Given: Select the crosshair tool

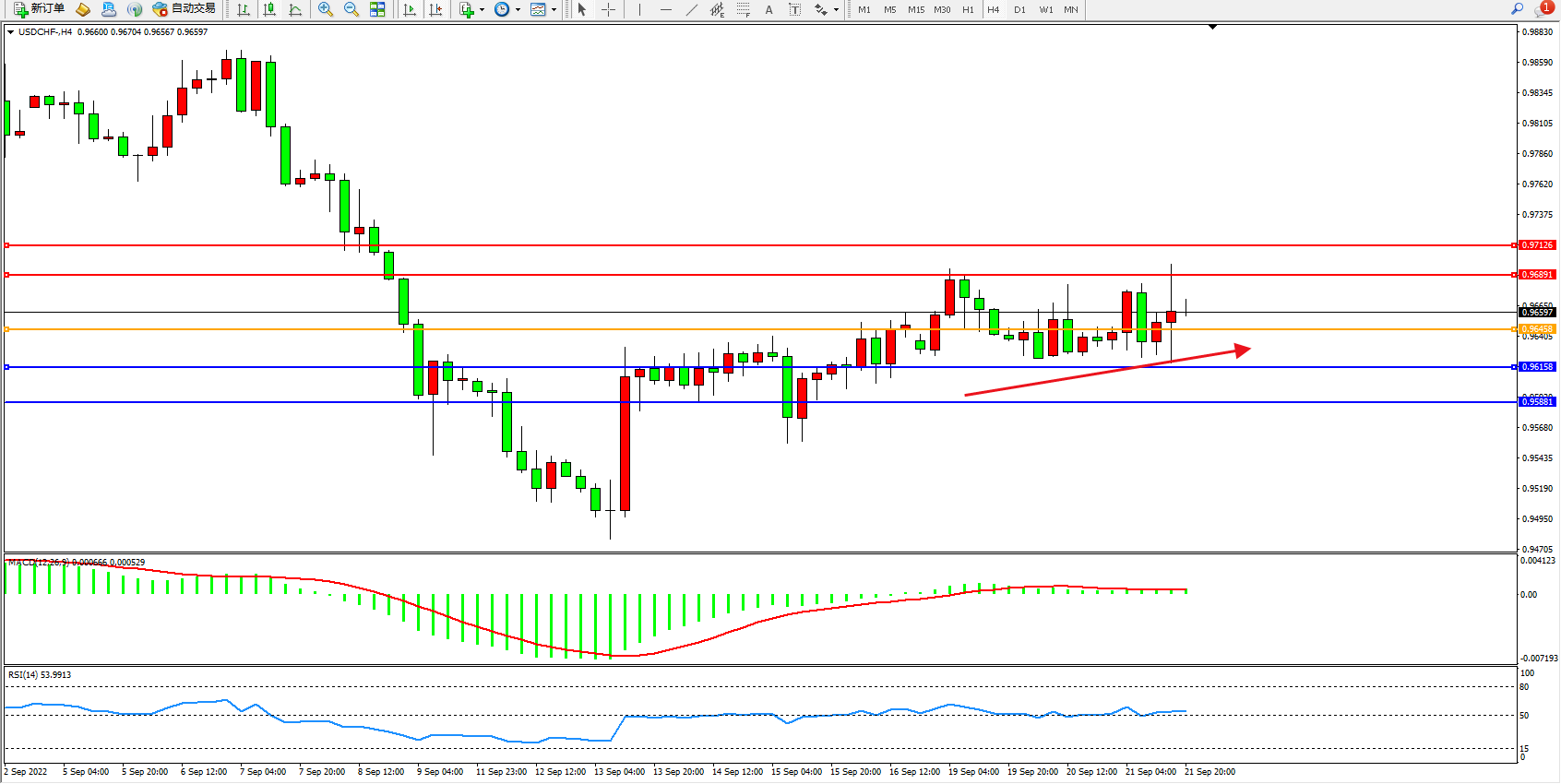Looking at the screenshot, I should tap(609, 9).
